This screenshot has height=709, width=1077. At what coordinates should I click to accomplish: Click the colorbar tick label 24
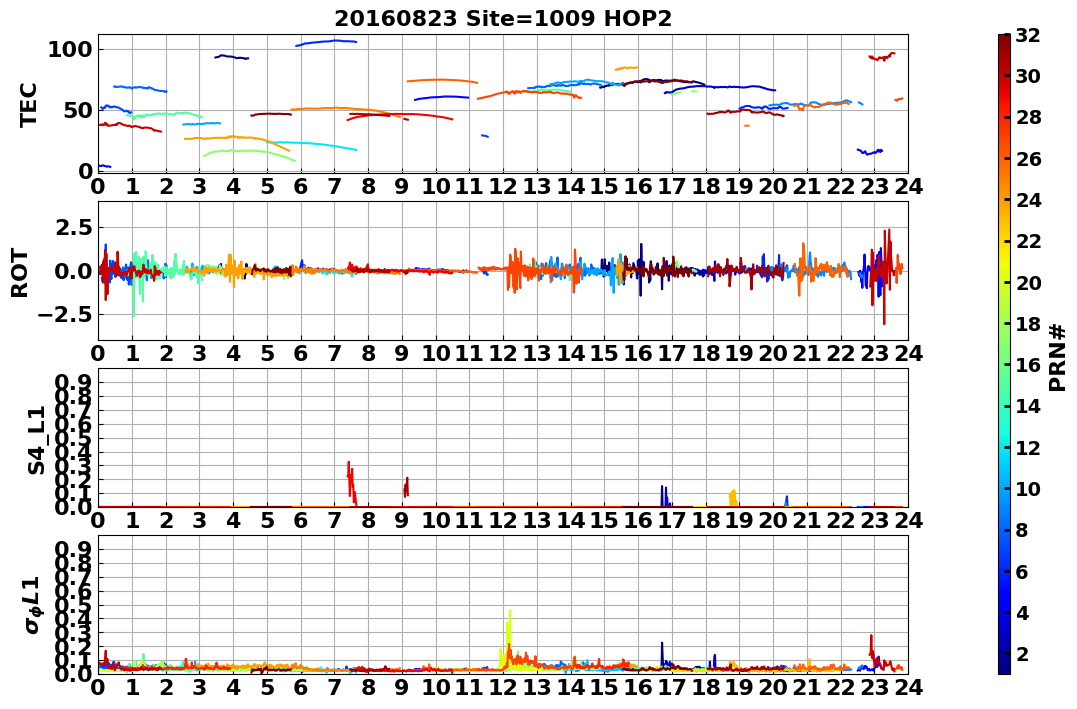point(1028,200)
